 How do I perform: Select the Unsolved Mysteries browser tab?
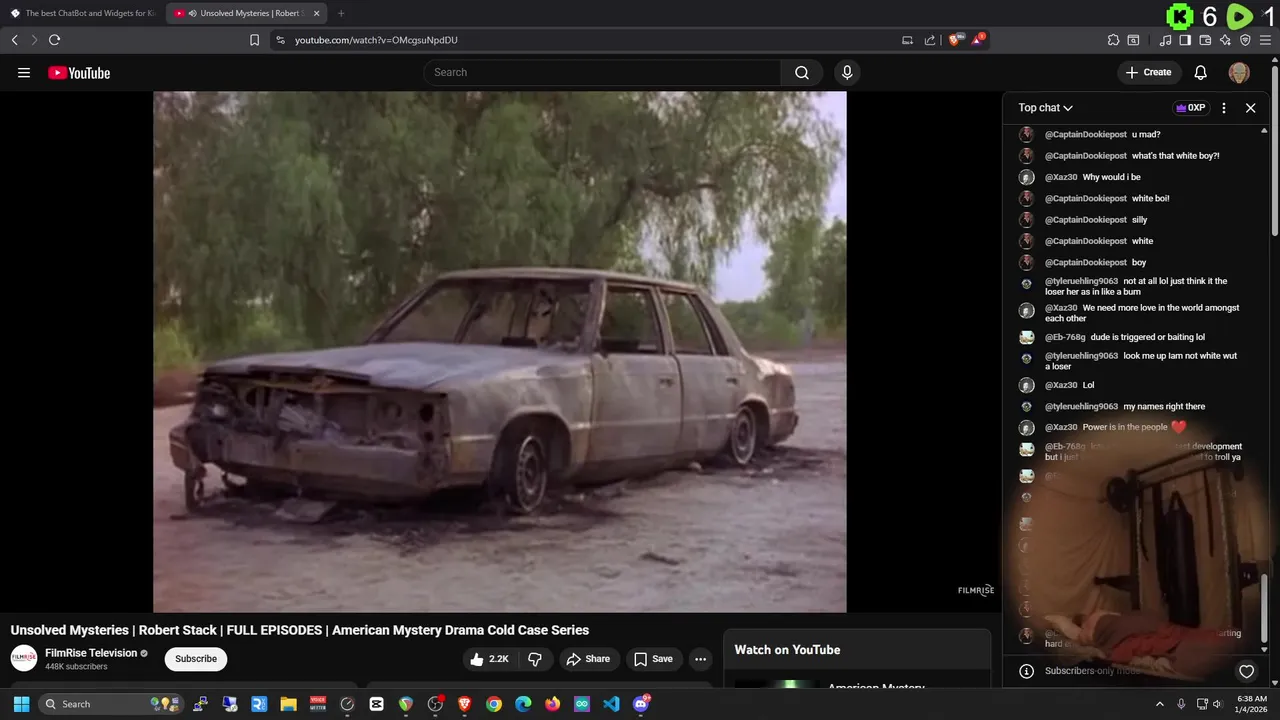tap(247, 13)
